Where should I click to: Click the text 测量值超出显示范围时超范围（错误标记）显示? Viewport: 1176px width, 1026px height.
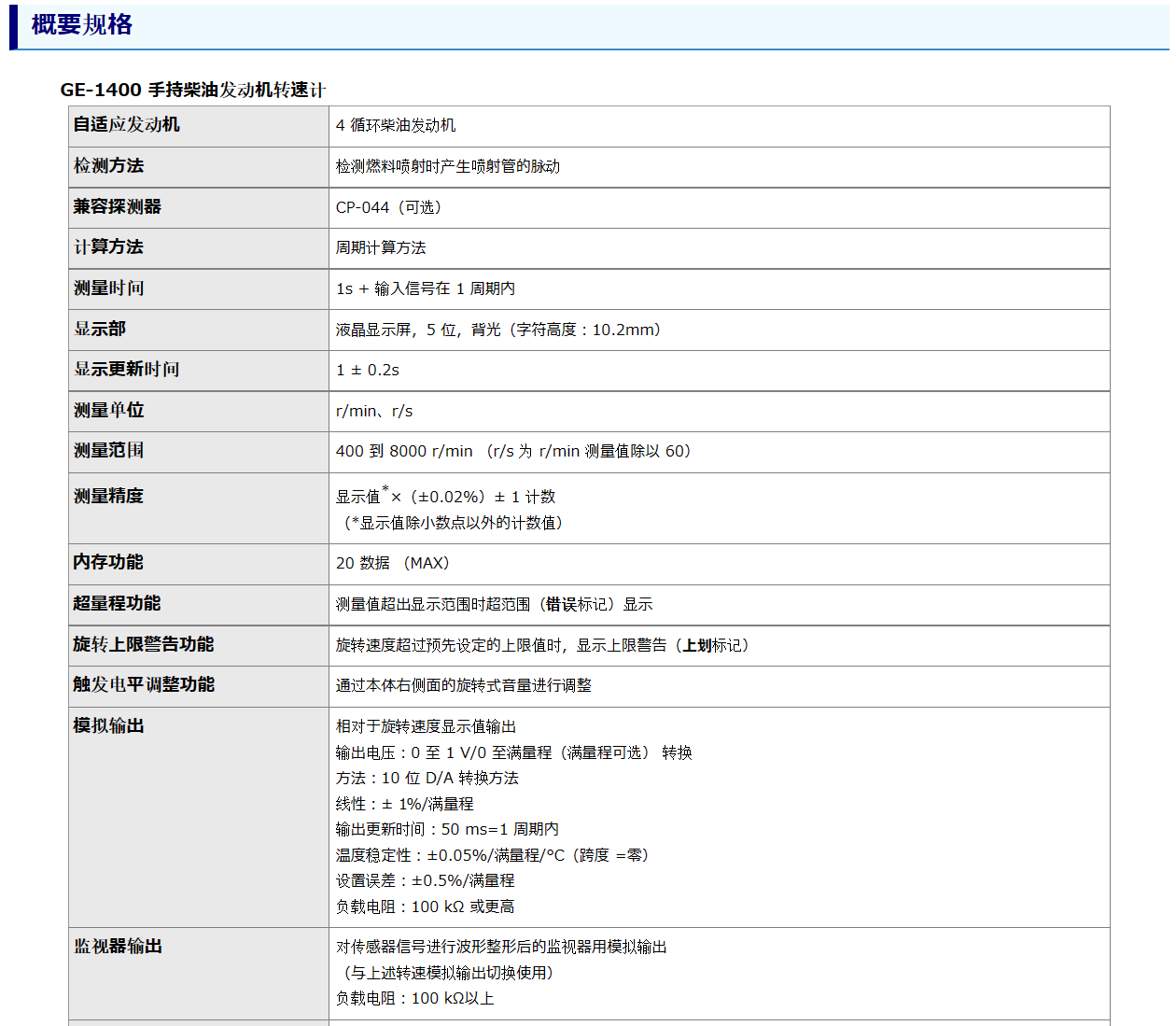pyautogui.click(x=495, y=604)
